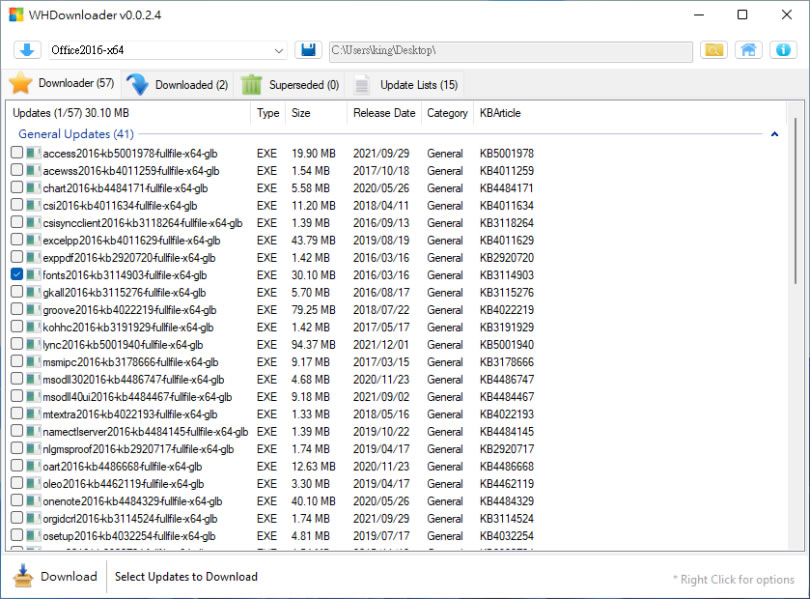Check the access2016-kb5001978 update checkbox
Screen dimensions: 810x599
point(17,152)
